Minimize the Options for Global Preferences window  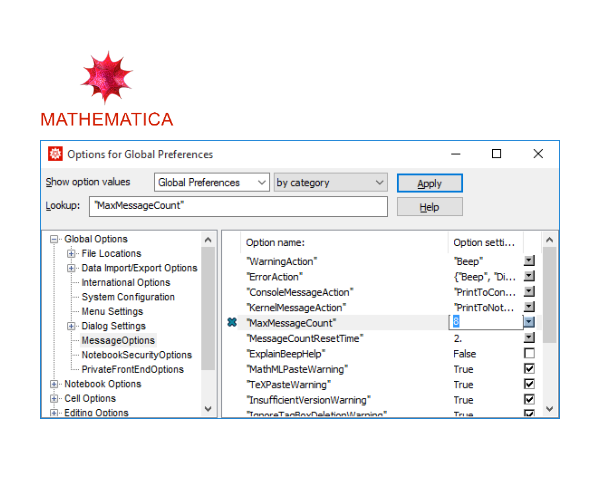coord(455,154)
